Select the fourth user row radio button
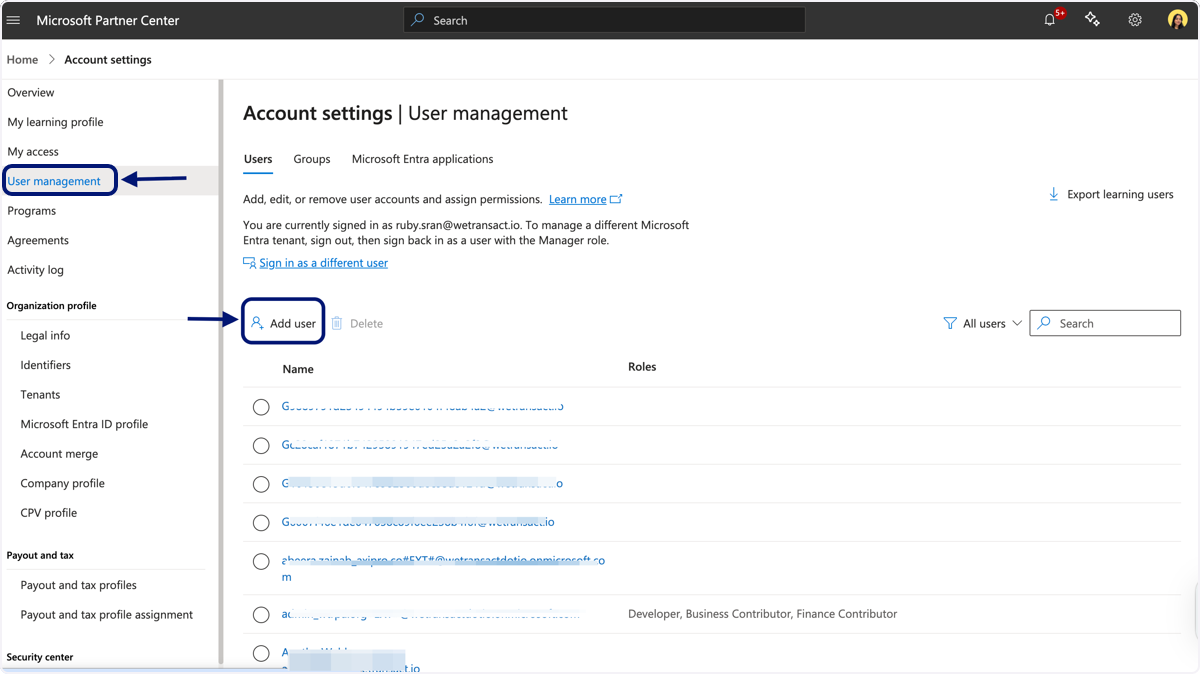 point(261,523)
